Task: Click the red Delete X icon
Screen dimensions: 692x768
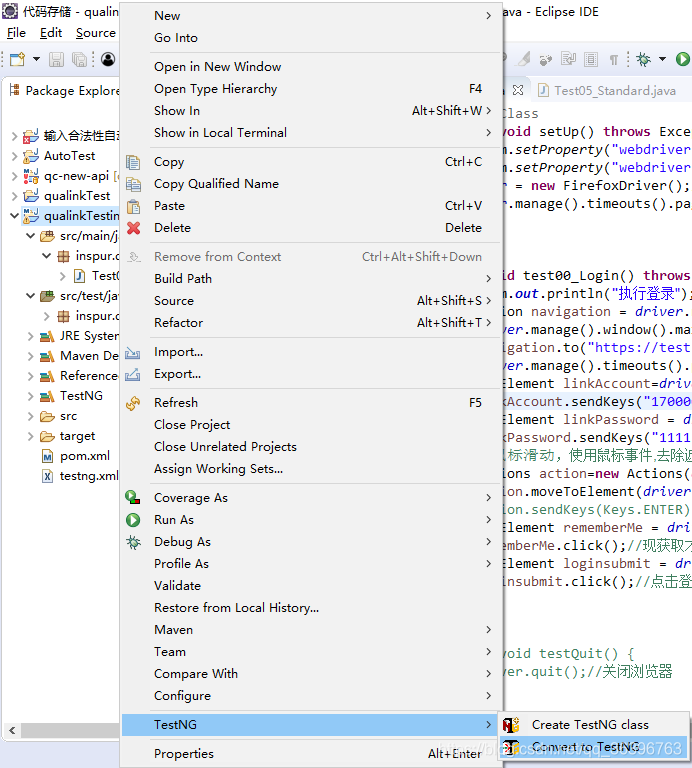Action: coord(133,228)
